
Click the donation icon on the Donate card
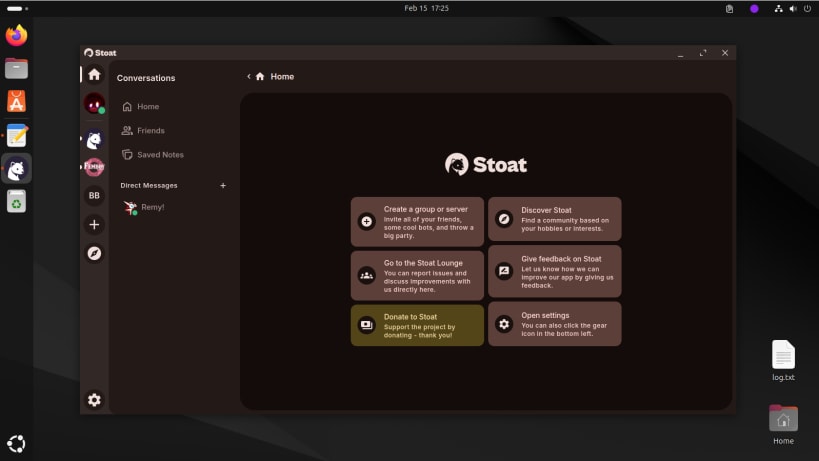coord(367,325)
